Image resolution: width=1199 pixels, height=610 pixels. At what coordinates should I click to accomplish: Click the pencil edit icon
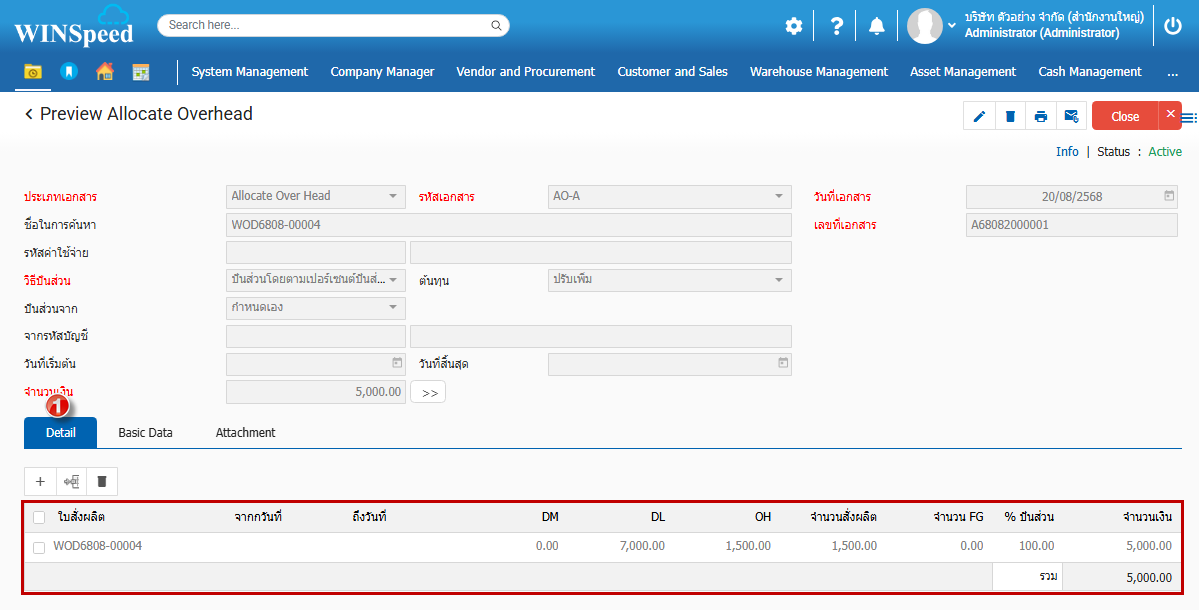pyautogui.click(x=979, y=116)
